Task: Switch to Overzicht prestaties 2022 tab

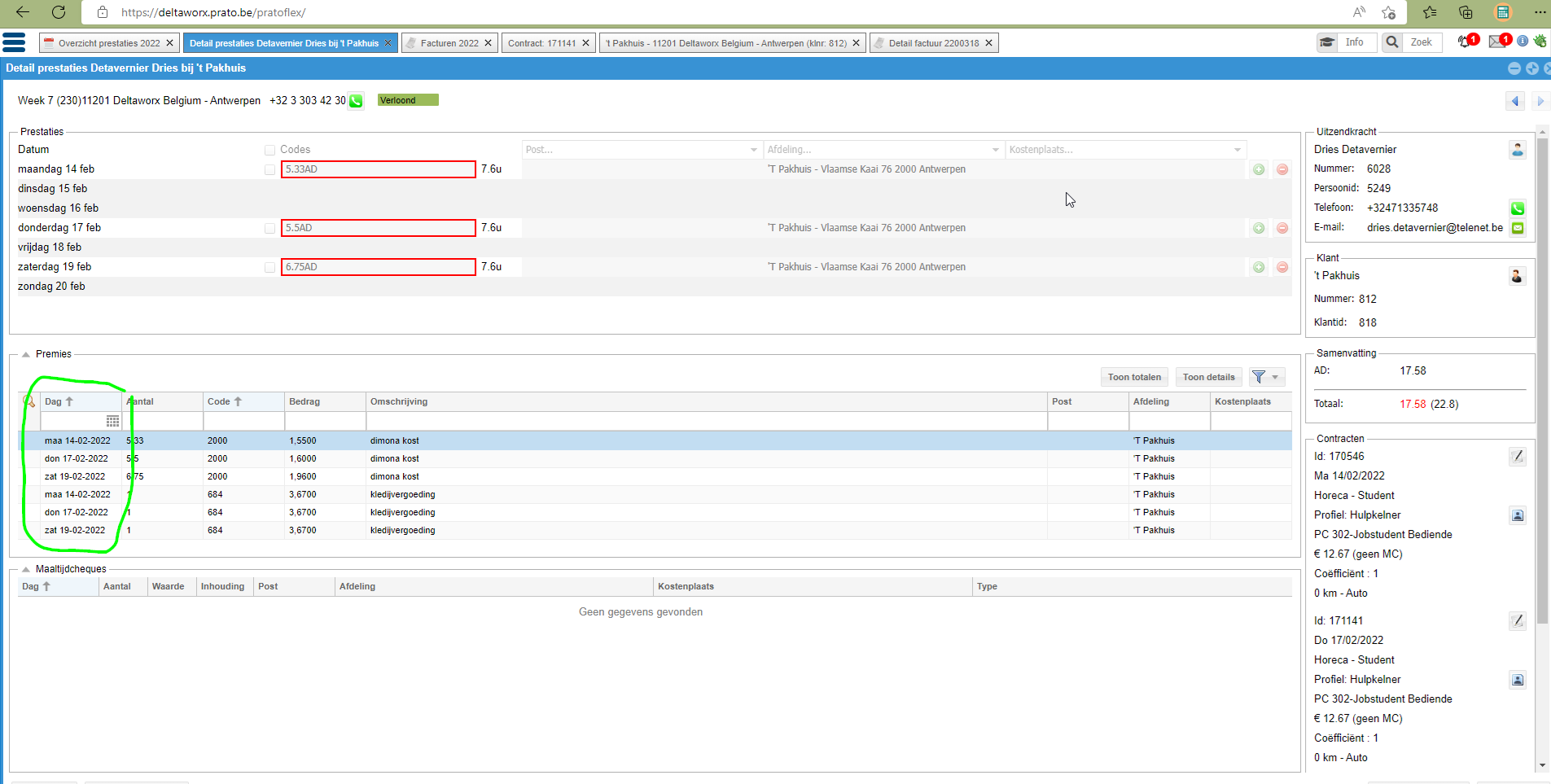Action: [x=109, y=43]
